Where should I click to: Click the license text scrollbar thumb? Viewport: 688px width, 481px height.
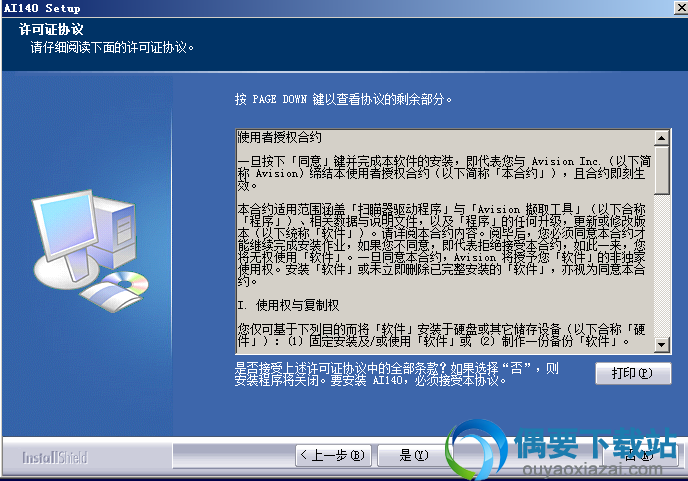click(x=661, y=170)
